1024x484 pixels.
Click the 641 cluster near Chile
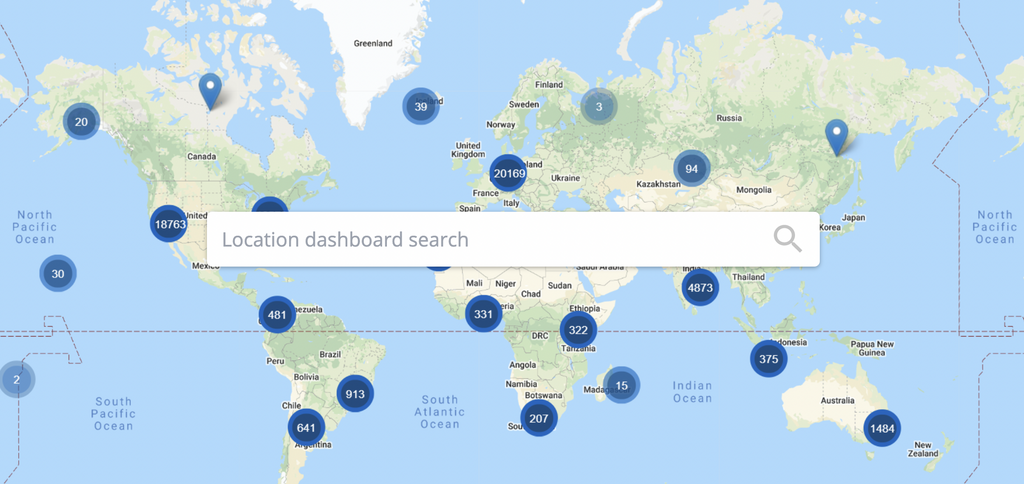[x=306, y=428]
